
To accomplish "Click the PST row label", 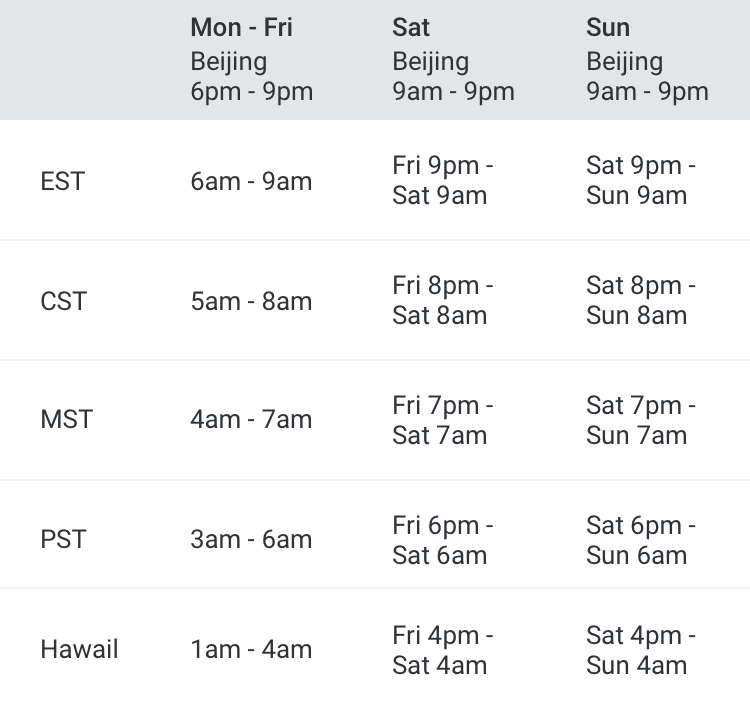I will tap(63, 539).
